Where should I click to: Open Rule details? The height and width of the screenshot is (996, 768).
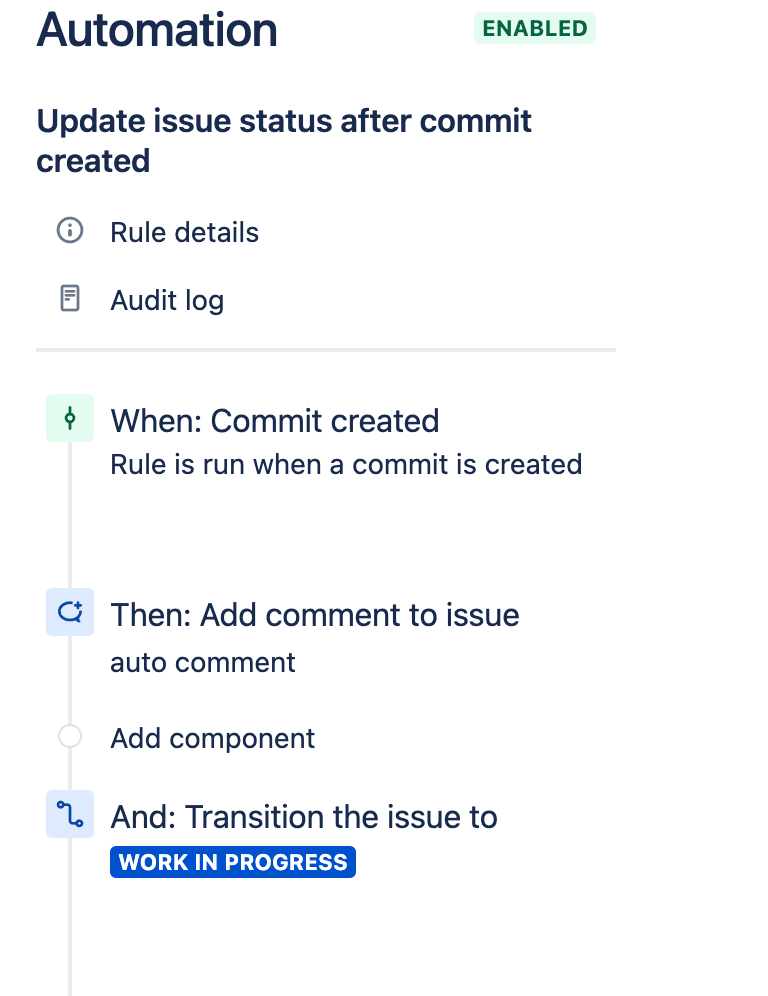tap(184, 232)
